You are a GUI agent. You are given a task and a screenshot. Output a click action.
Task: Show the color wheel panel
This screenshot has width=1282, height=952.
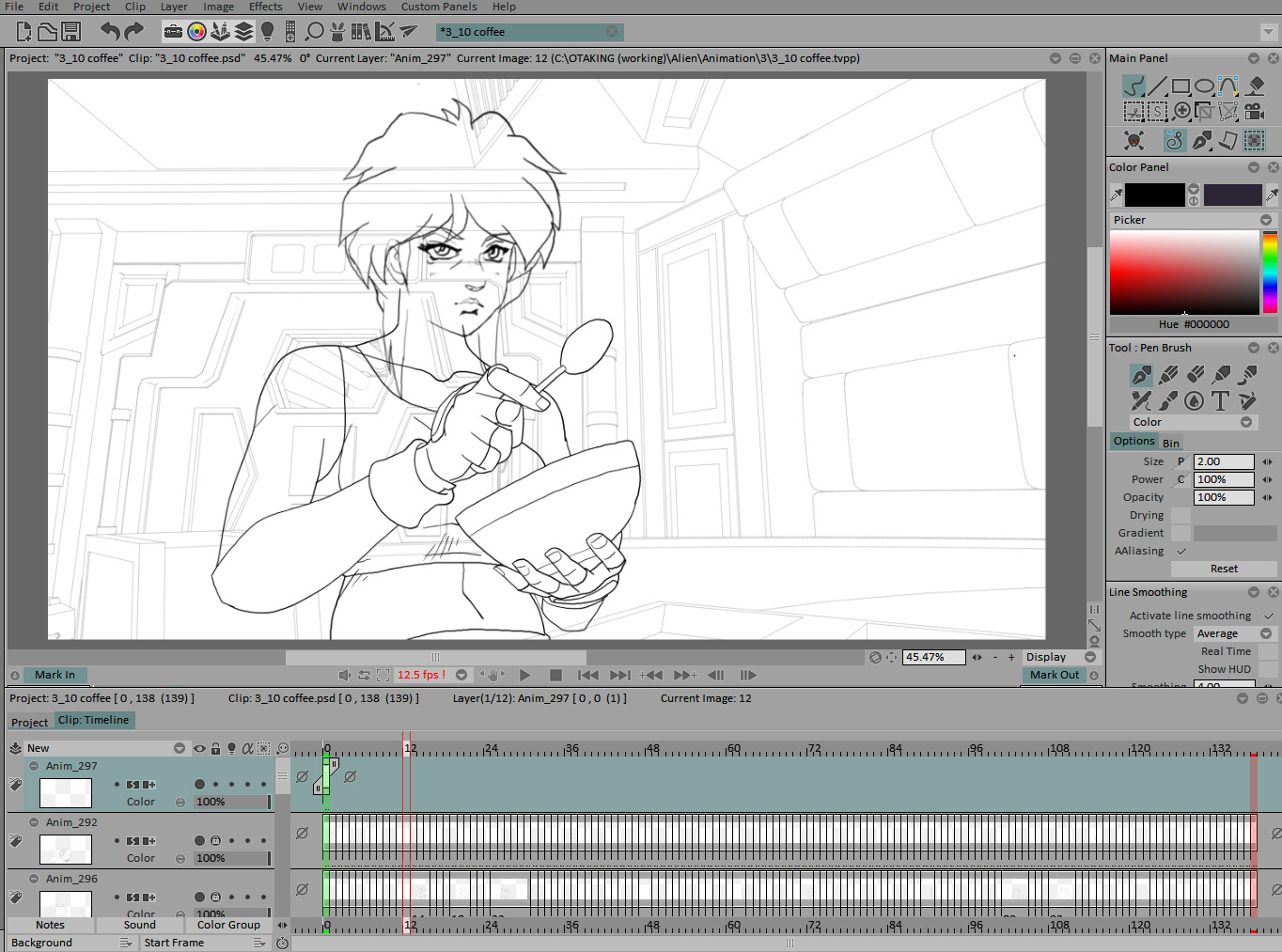click(x=196, y=32)
